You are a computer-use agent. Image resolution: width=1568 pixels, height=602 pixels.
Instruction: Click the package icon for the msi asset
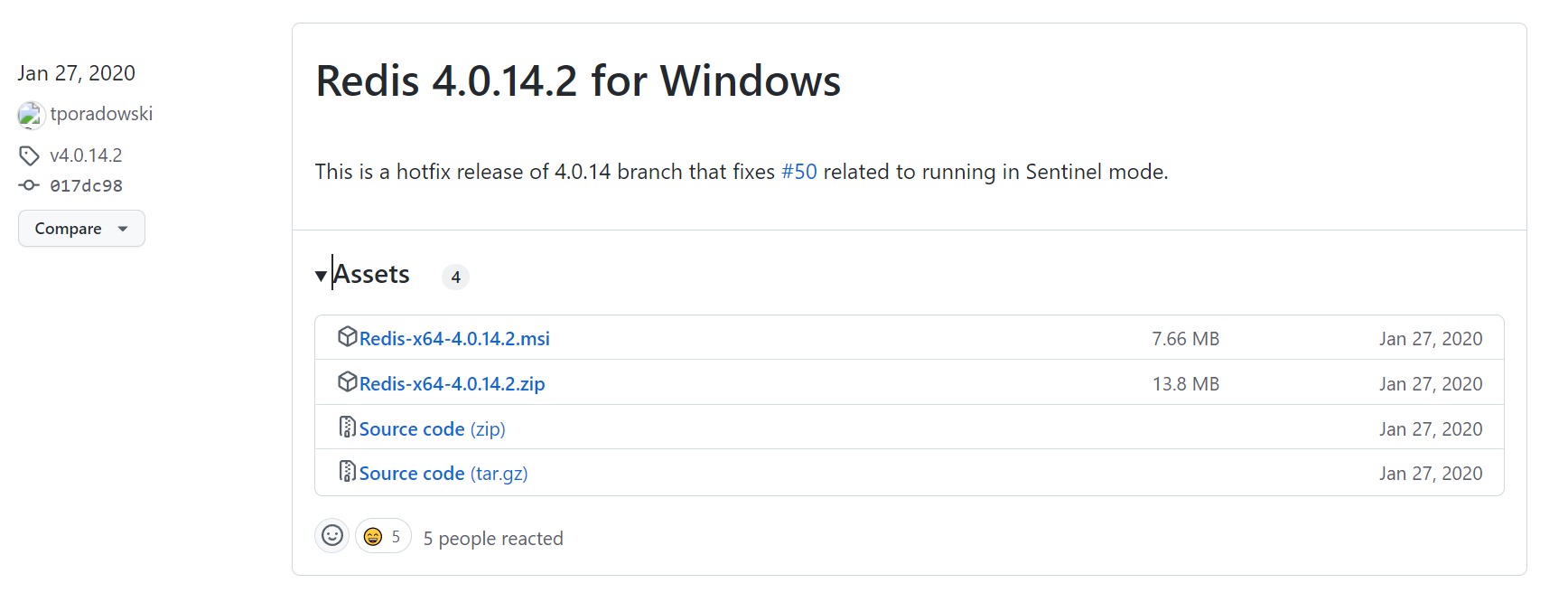(348, 337)
